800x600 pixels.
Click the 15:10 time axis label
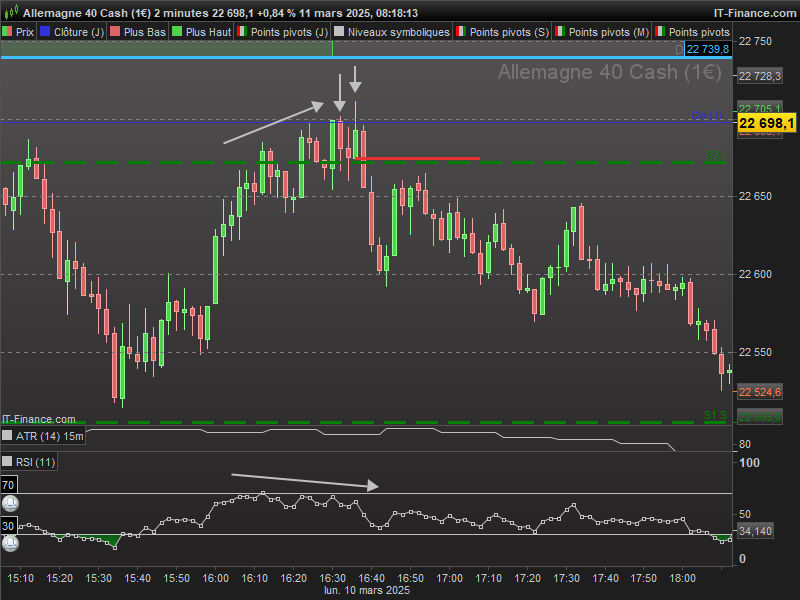21,578
